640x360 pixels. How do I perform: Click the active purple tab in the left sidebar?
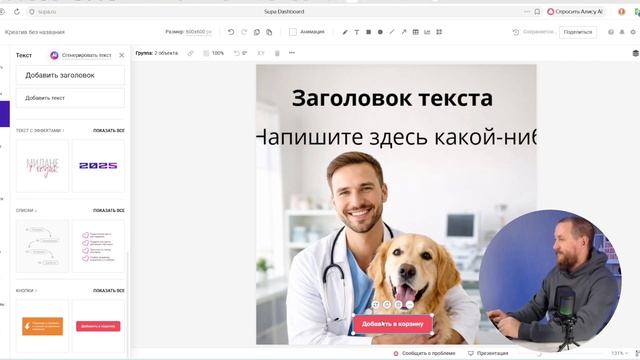click(x=4, y=114)
